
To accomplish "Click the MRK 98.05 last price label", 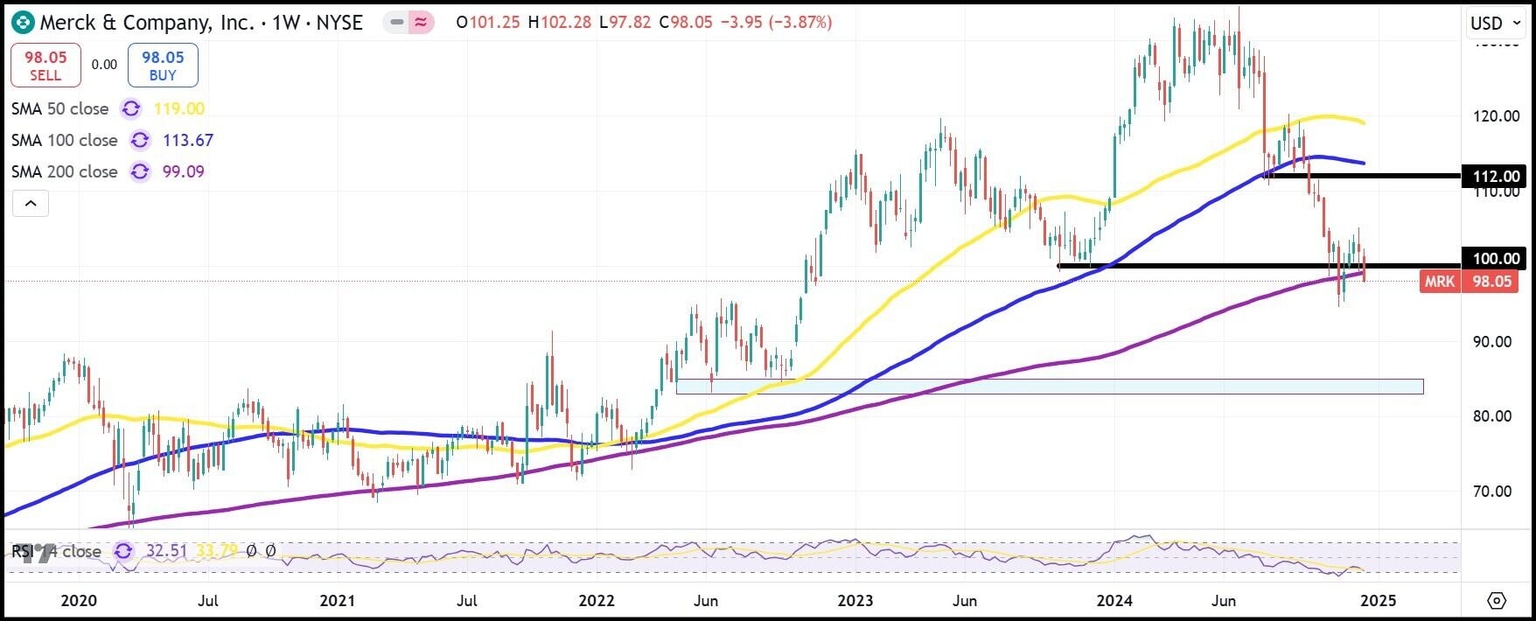I will 1471,282.
